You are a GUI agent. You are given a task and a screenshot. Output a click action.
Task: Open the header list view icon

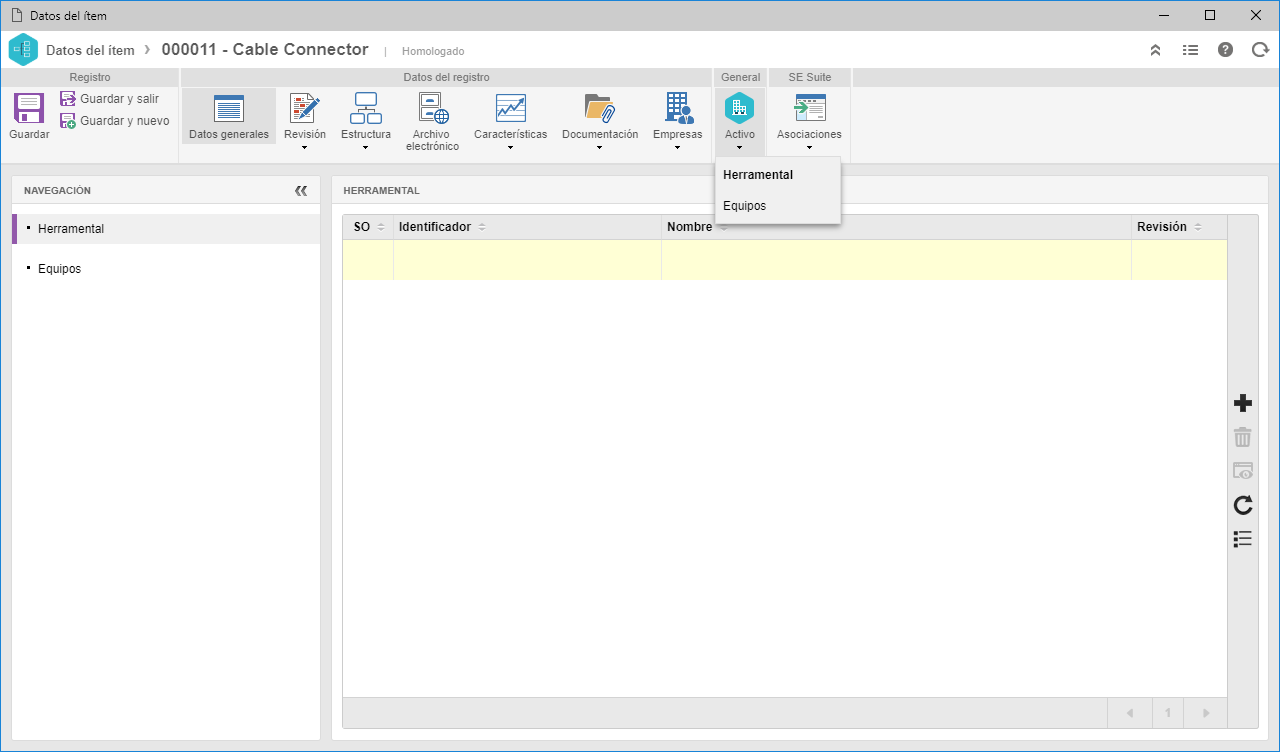click(x=1190, y=50)
